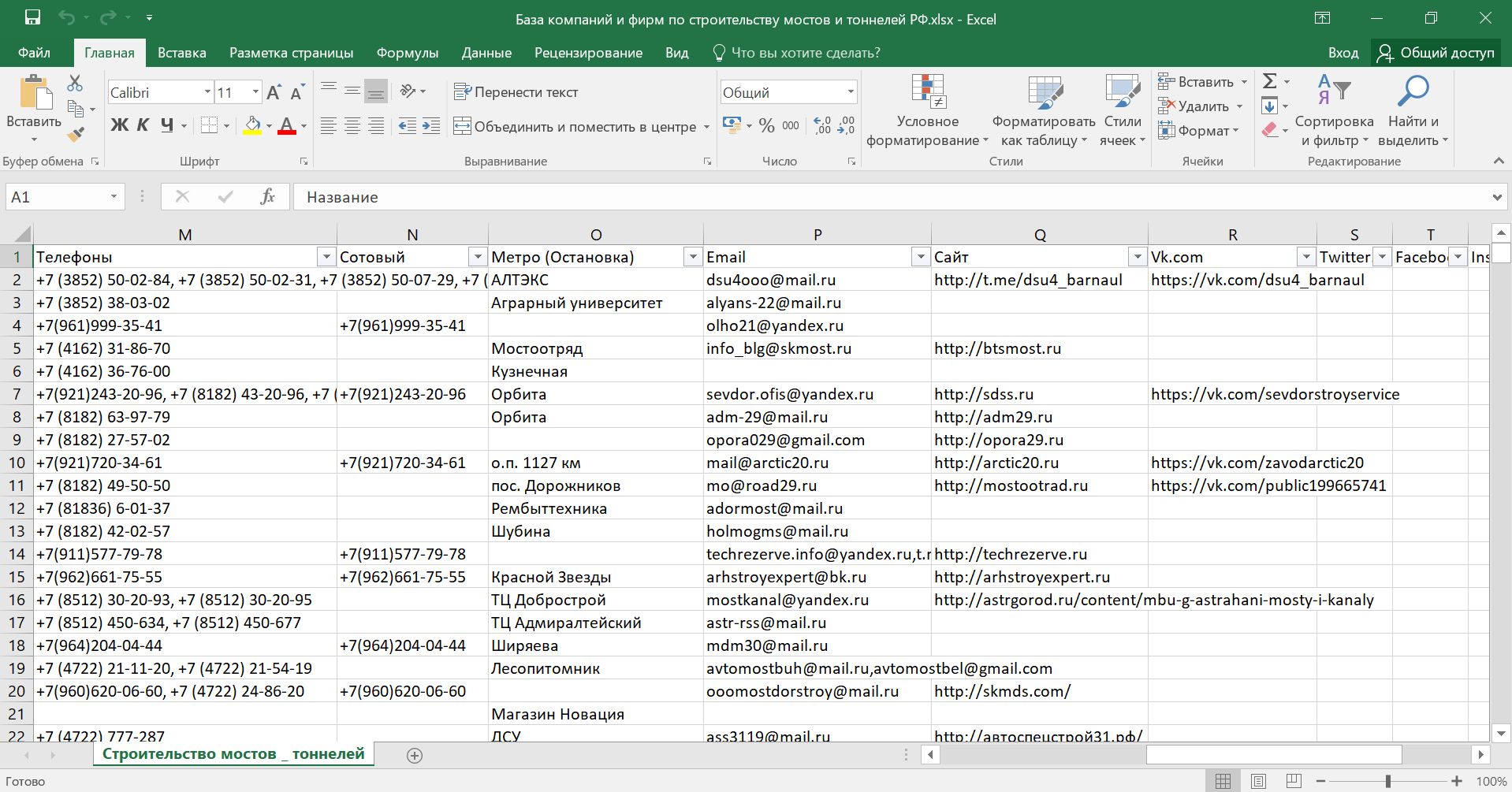Apply center horizontal text alignment
Image resolution: width=1512 pixels, height=792 pixels.
coord(352,126)
